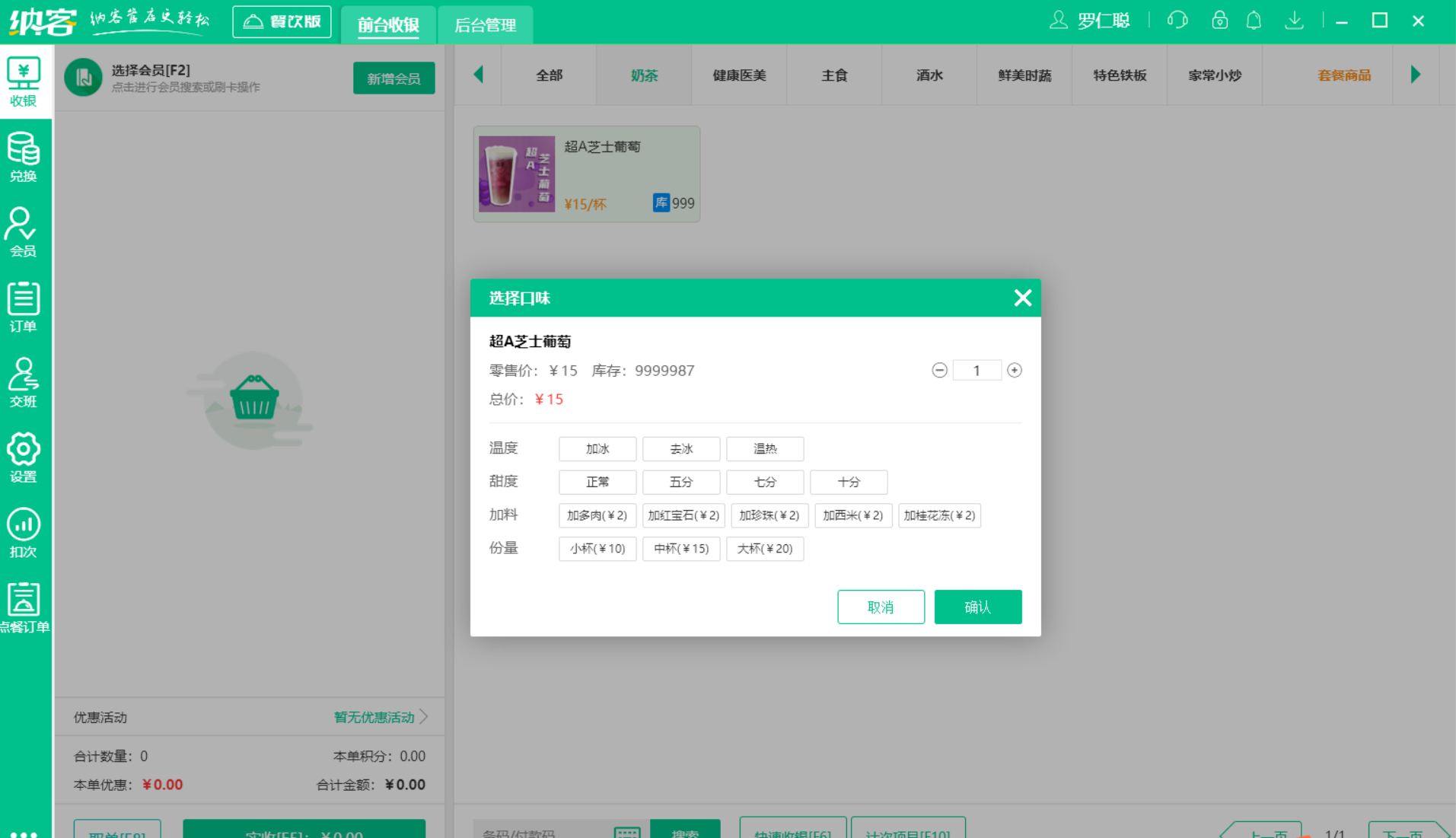The image size is (1456, 838).
Task: Click the 新增会员 add-member button
Action: [393, 78]
